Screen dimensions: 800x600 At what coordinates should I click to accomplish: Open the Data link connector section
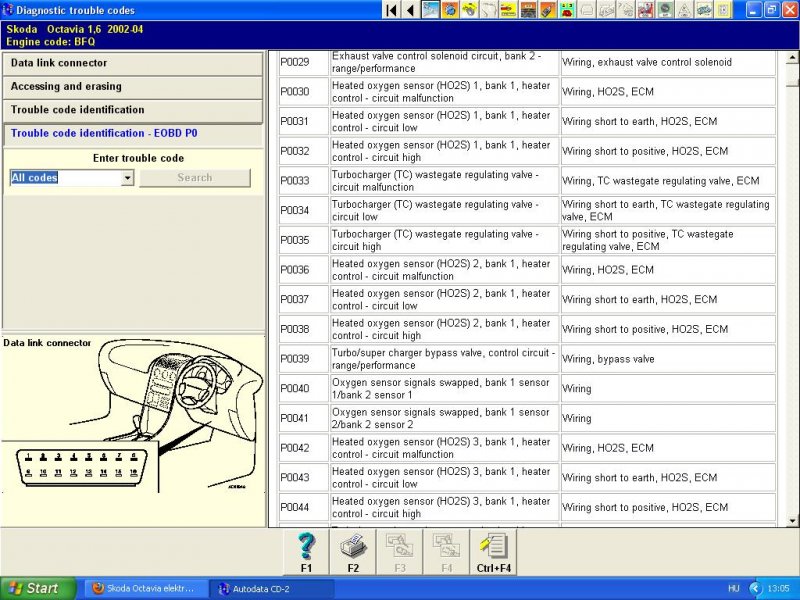[133, 63]
